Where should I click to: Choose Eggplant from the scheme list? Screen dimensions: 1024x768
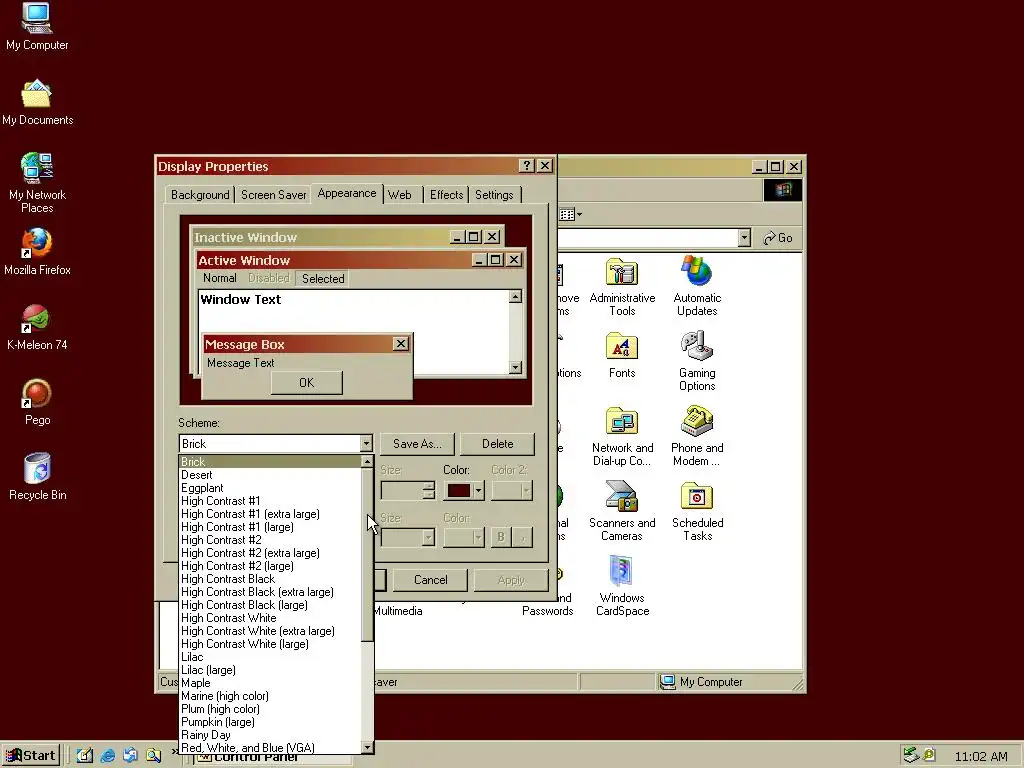pyautogui.click(x=270, y=488)
